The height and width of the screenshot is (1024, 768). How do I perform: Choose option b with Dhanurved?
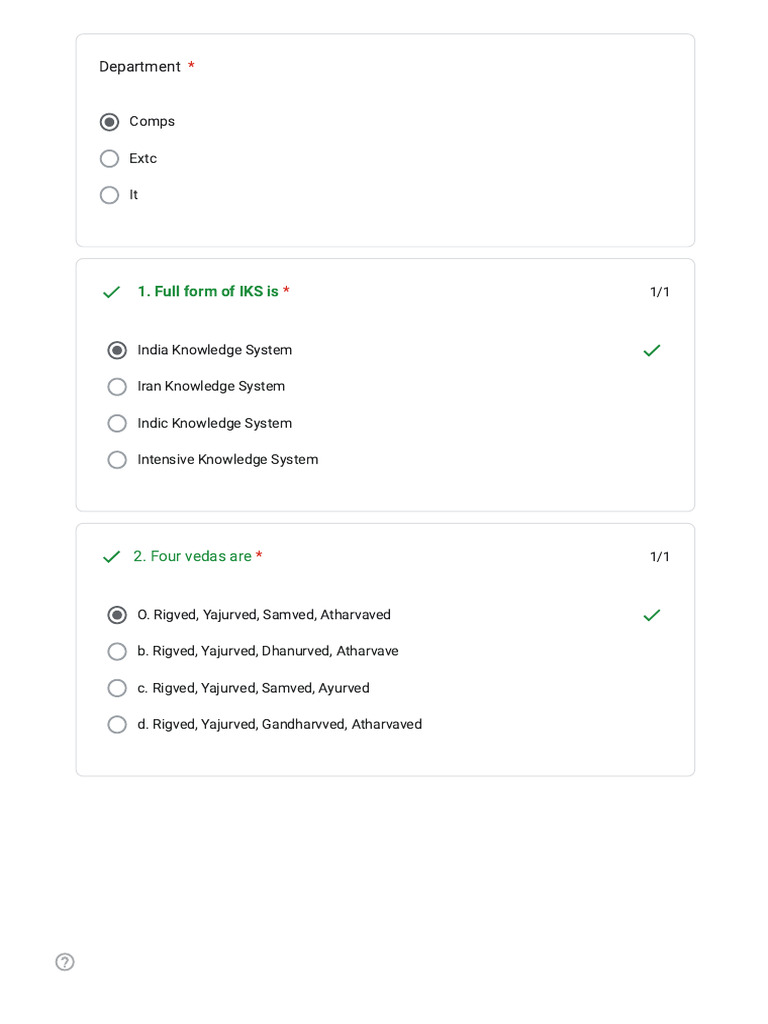click(x=117, y=652)
